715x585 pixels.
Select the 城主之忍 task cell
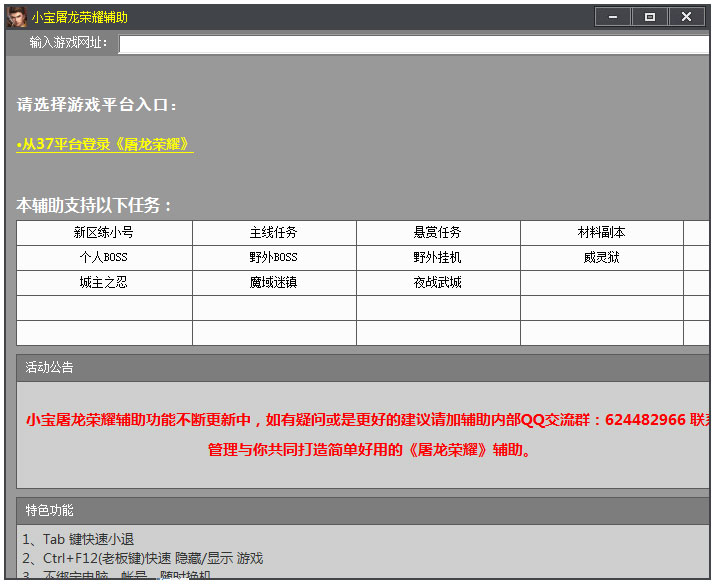point(104,282)
